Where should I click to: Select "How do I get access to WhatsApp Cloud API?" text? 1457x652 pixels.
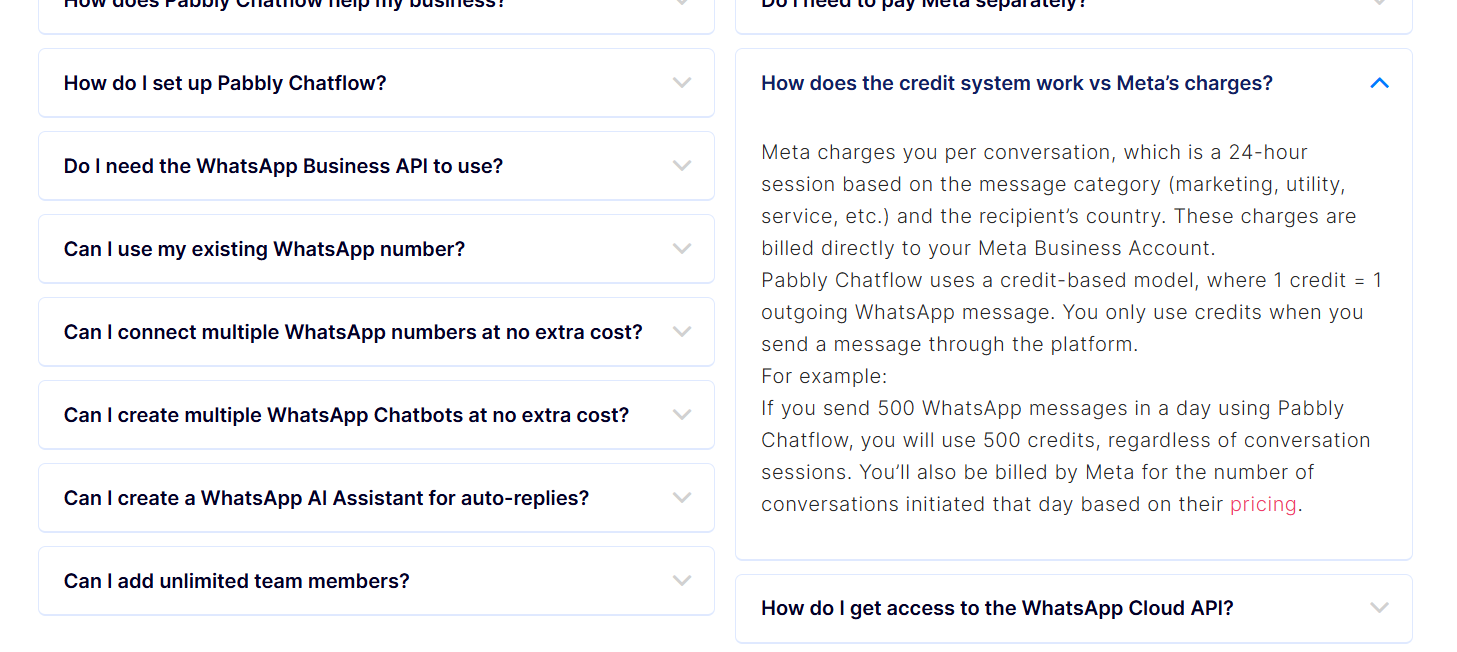tap(996, 608)
